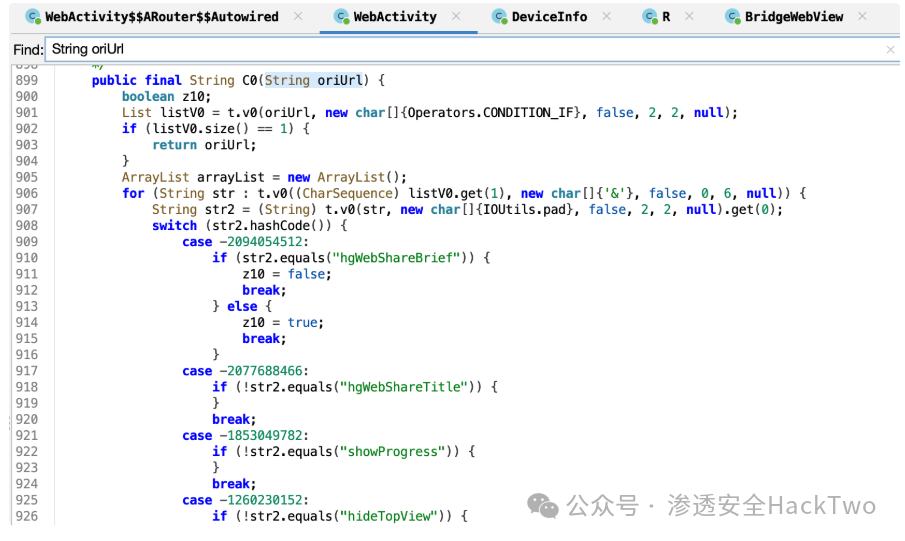Click the "hgWebShareBrief" string literal
Screen dimensions: 905x541
pos(396,258)
